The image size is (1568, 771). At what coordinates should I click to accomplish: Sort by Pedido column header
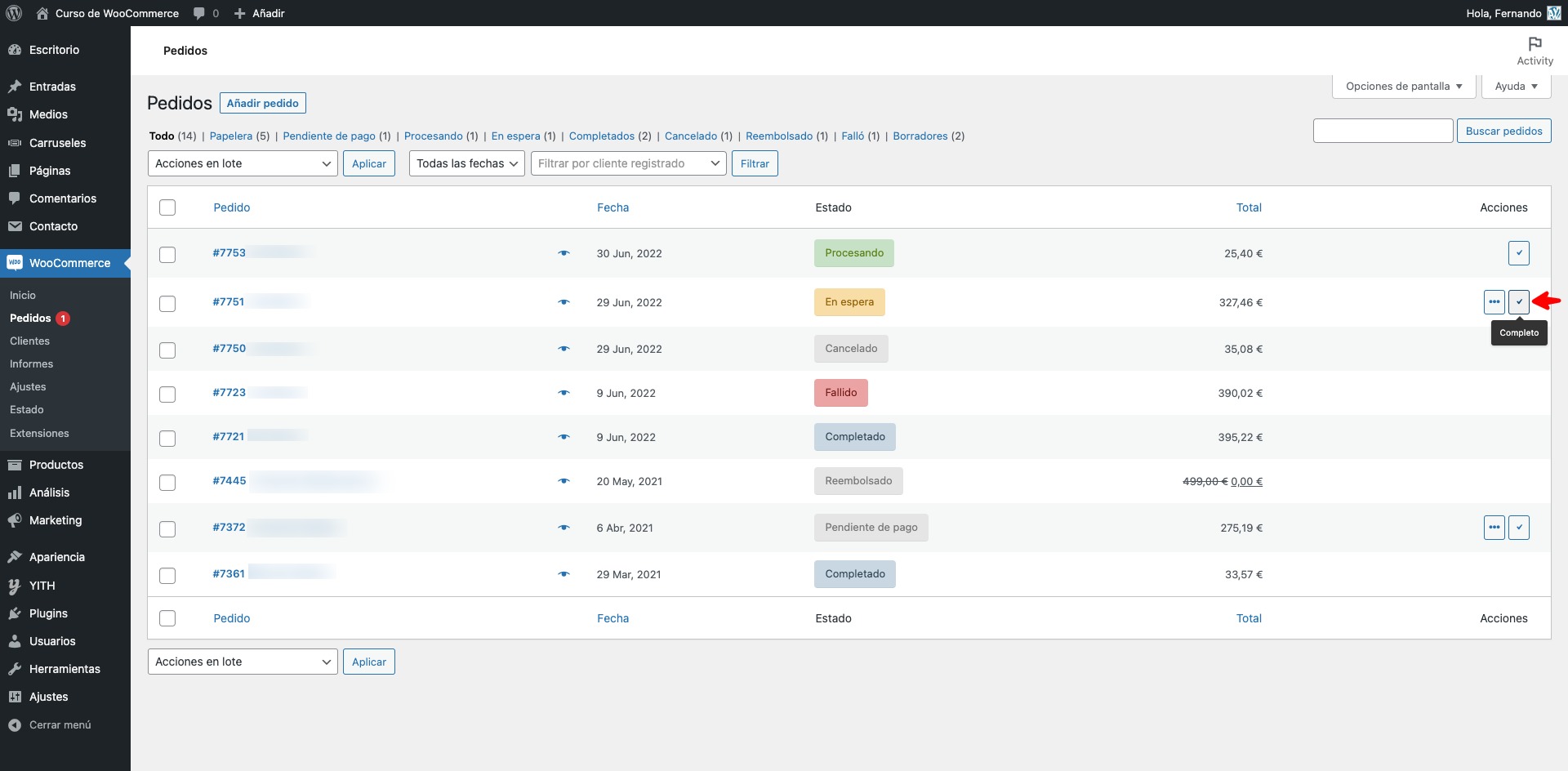(x=232, y=207)
